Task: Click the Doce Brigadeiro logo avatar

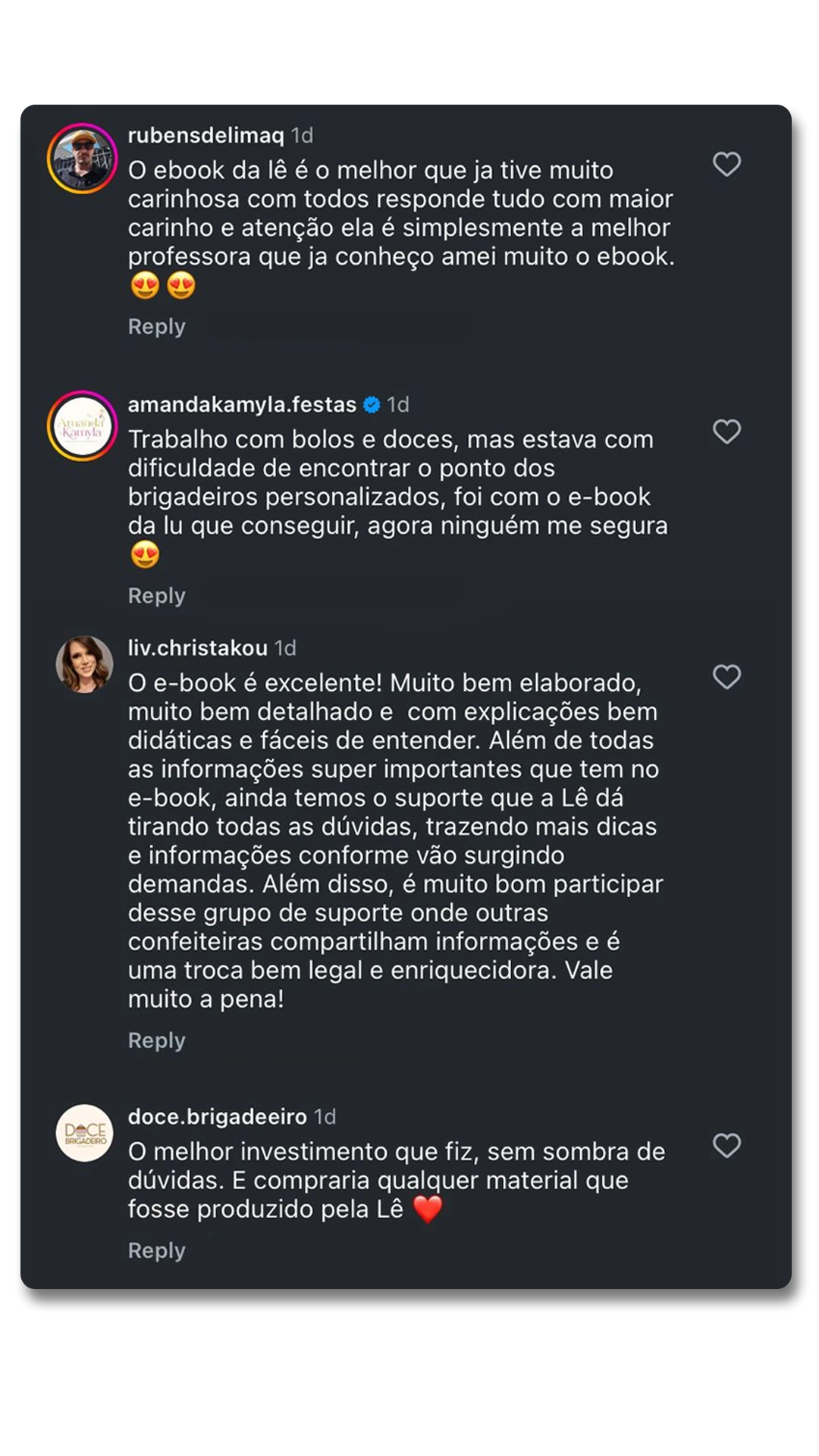Action: (x=84, y=1133)
